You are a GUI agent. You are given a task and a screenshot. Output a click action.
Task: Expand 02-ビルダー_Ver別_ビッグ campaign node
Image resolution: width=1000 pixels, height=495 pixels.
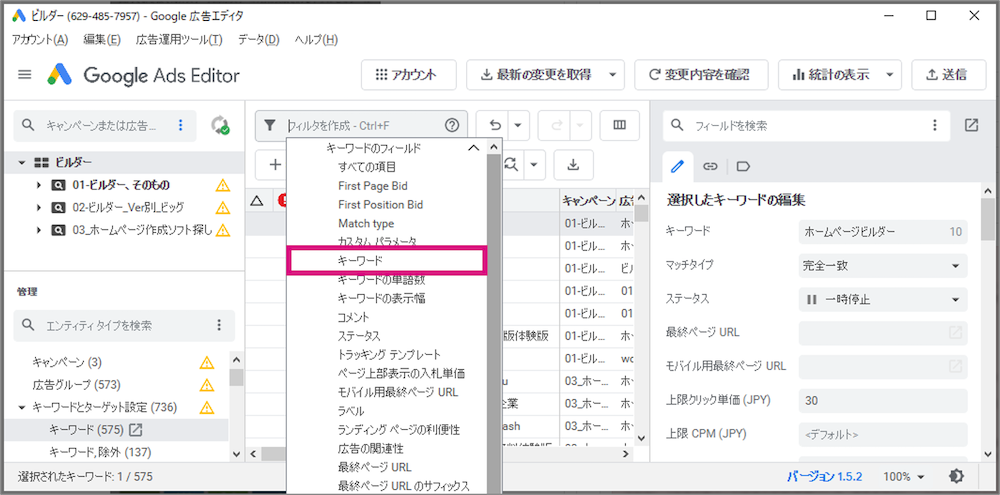(x=38, y=208)
